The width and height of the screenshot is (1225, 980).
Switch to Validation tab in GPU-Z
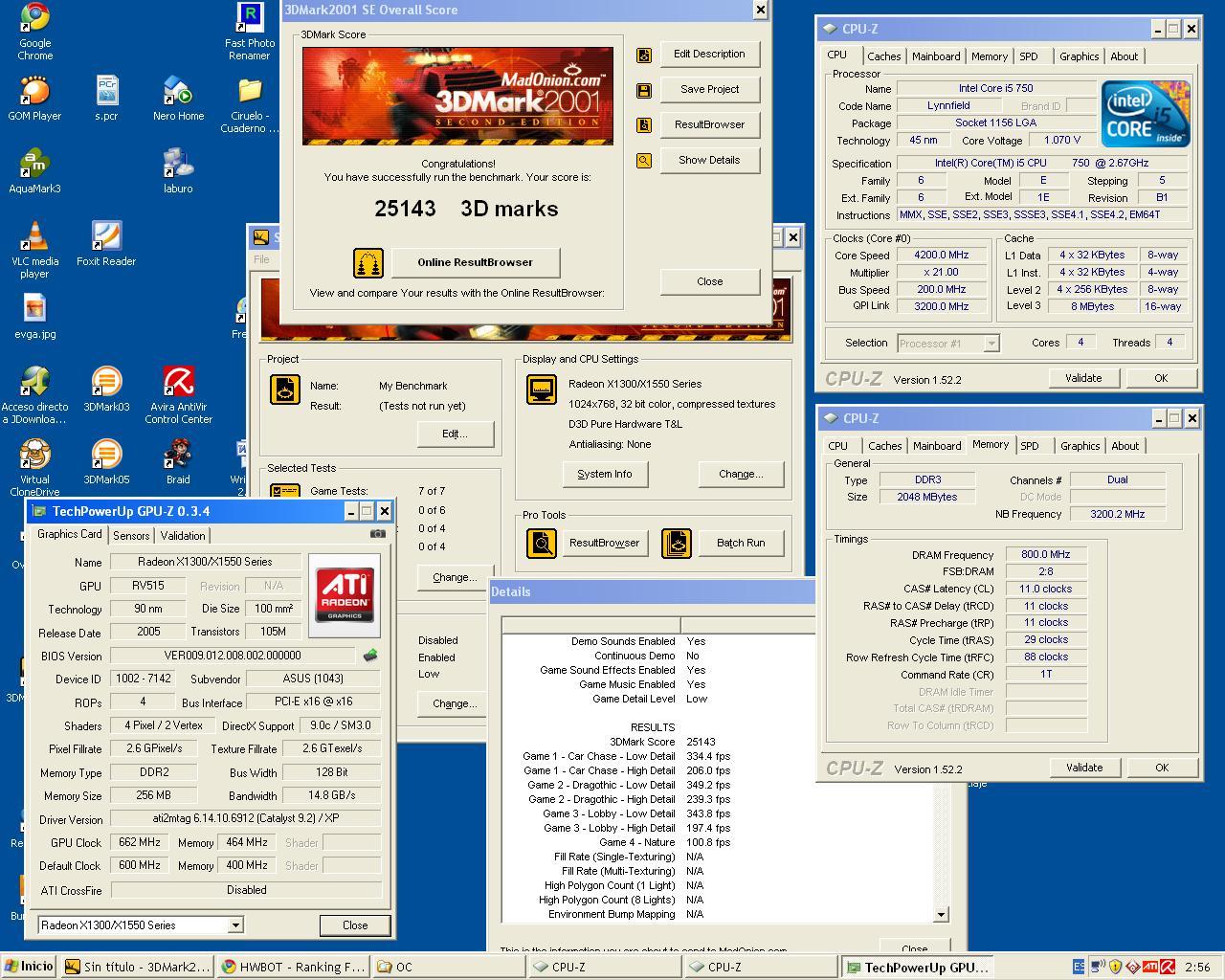click(183, 536)
